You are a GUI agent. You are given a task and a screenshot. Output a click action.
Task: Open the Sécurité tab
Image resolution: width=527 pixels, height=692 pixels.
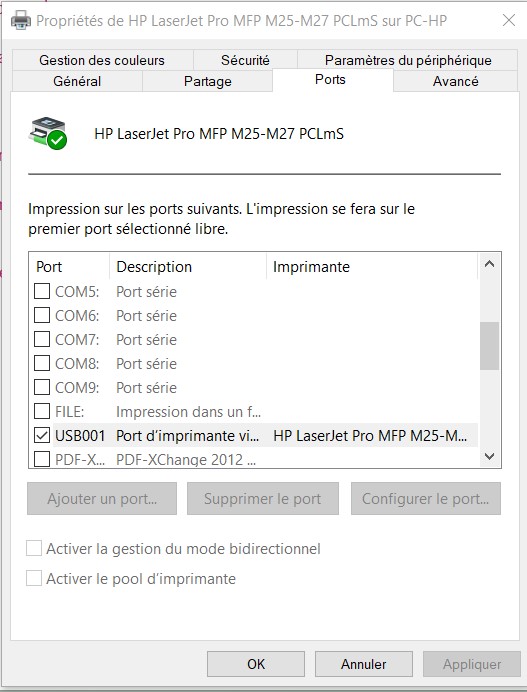point(245,60)
